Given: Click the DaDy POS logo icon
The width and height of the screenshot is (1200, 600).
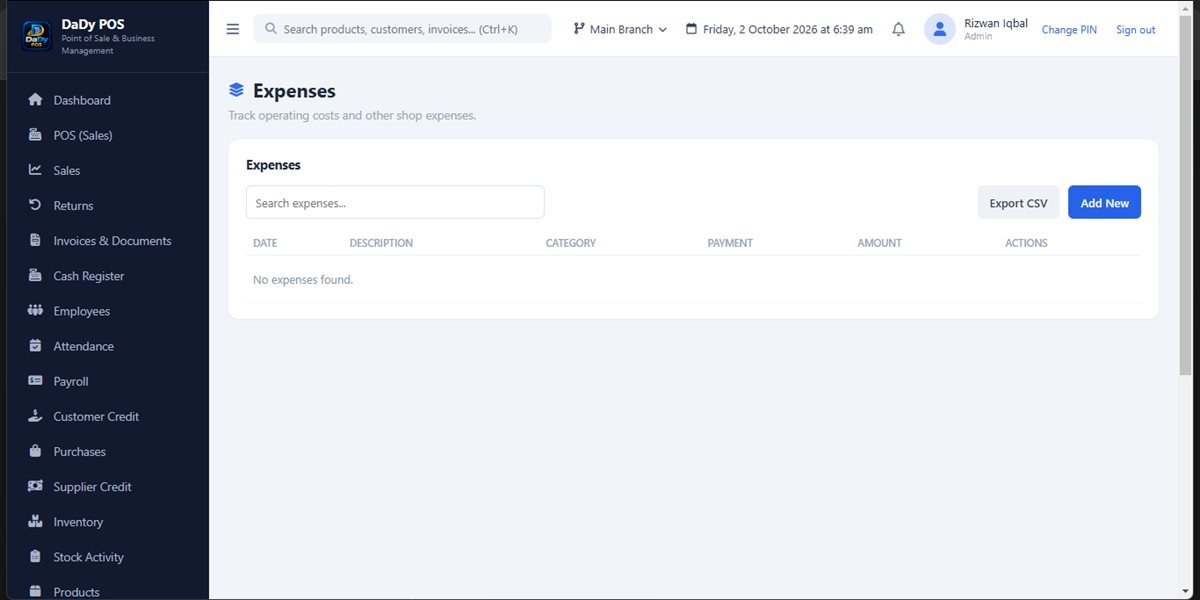Looking at the screenshot, I should (x=37, y=36).
